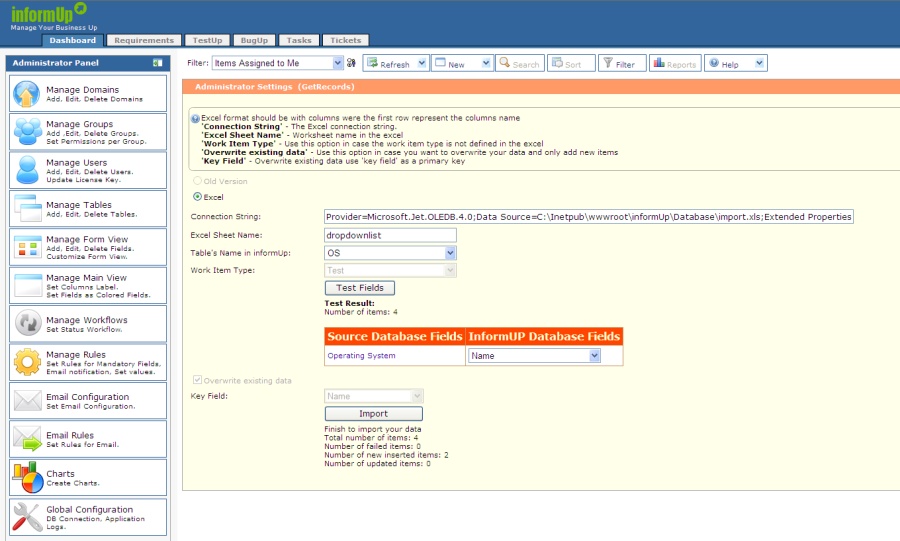This screenshot has width=900, height=541.
Task: Click the Global Configuration tools icon
Action: [26, 516]
